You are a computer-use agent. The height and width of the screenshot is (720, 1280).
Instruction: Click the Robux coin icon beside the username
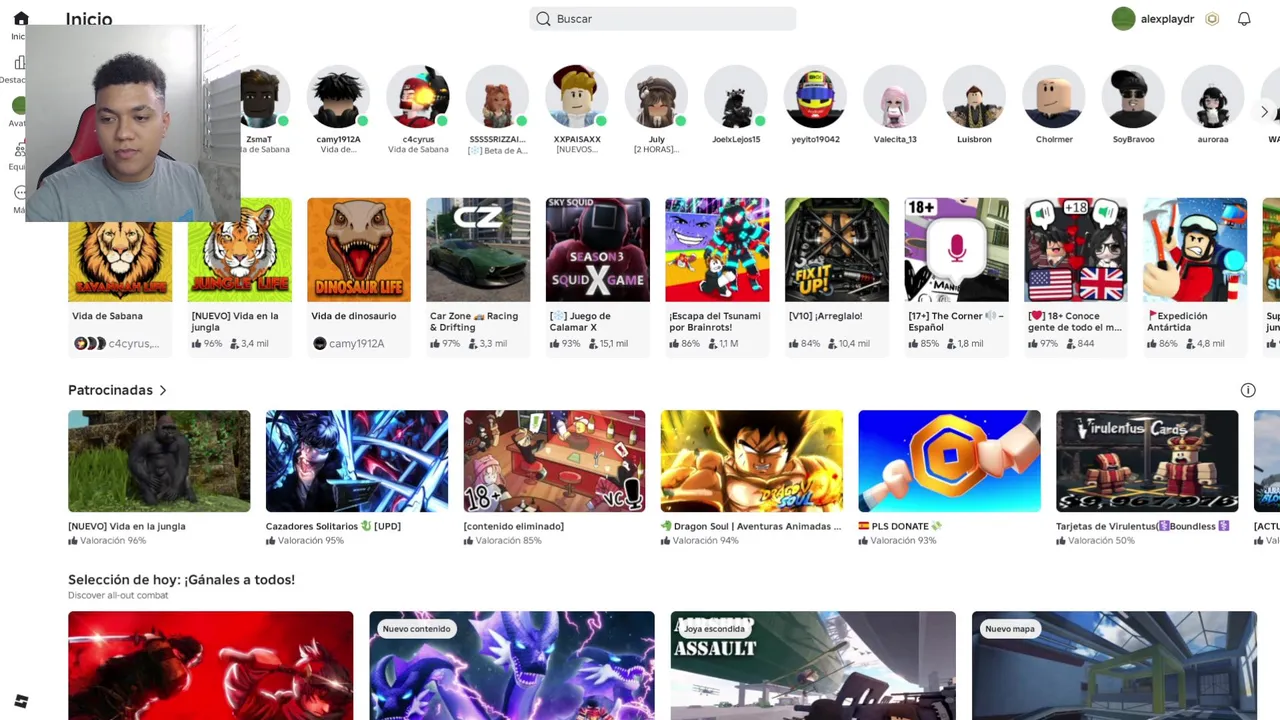pos(1212,19)
